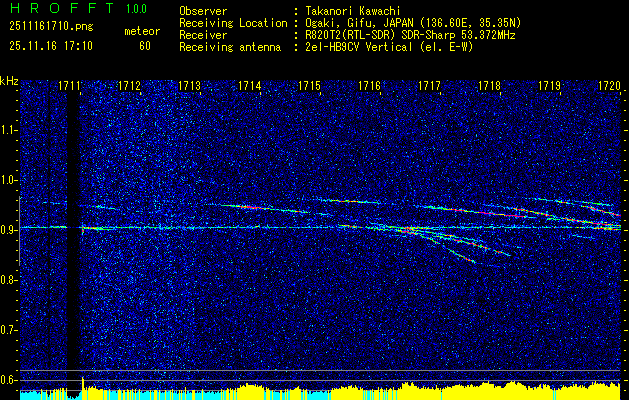Image resolution: width=629 pixels, height=400 pixels.
Task: Click the R820T2(RTL-SDR) SDR-Sharp 53.372MHz text
Action: coord(408,35)
